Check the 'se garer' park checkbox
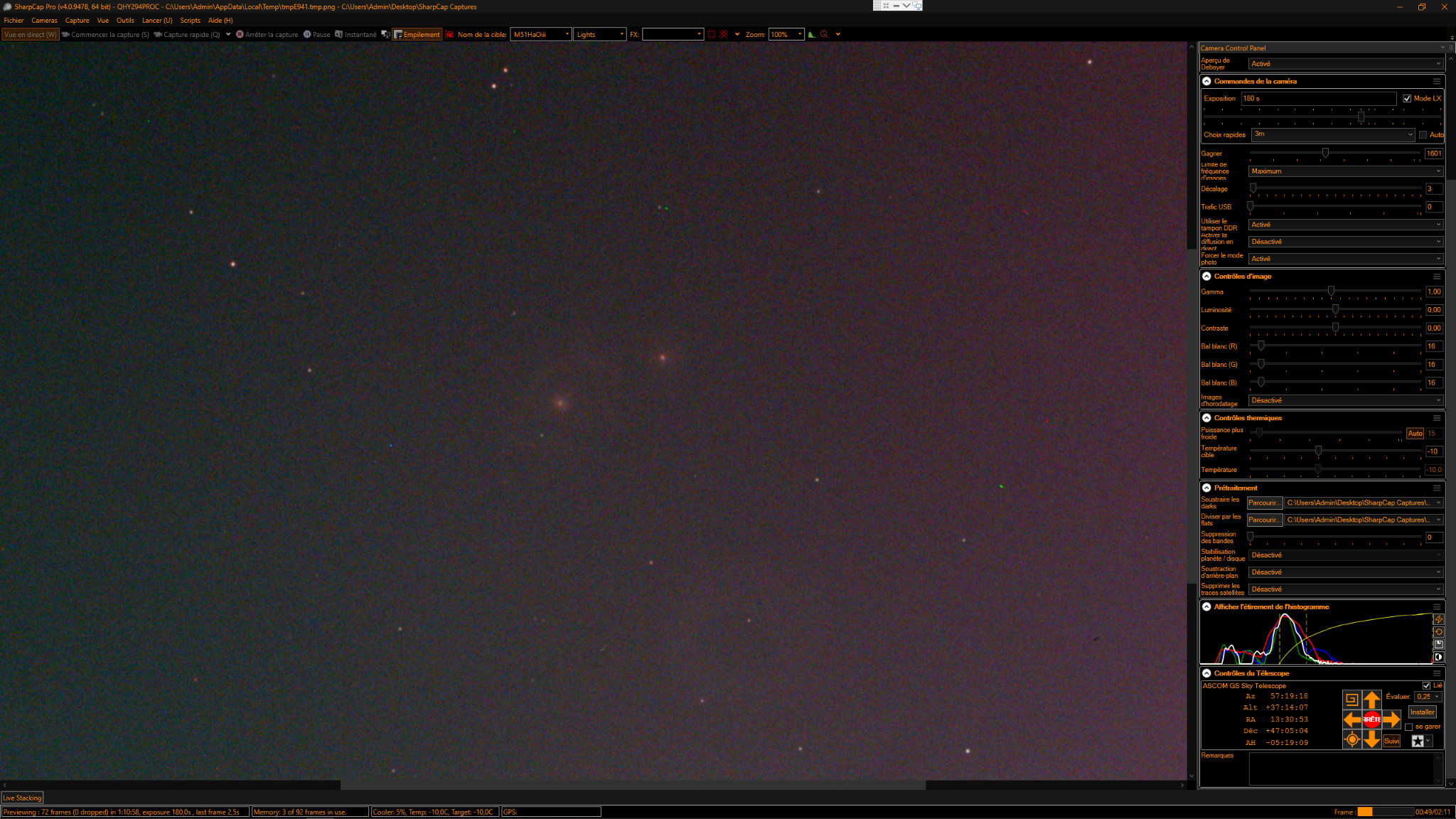Screen dimensions: 1456x819 [x=1408, y=727]
